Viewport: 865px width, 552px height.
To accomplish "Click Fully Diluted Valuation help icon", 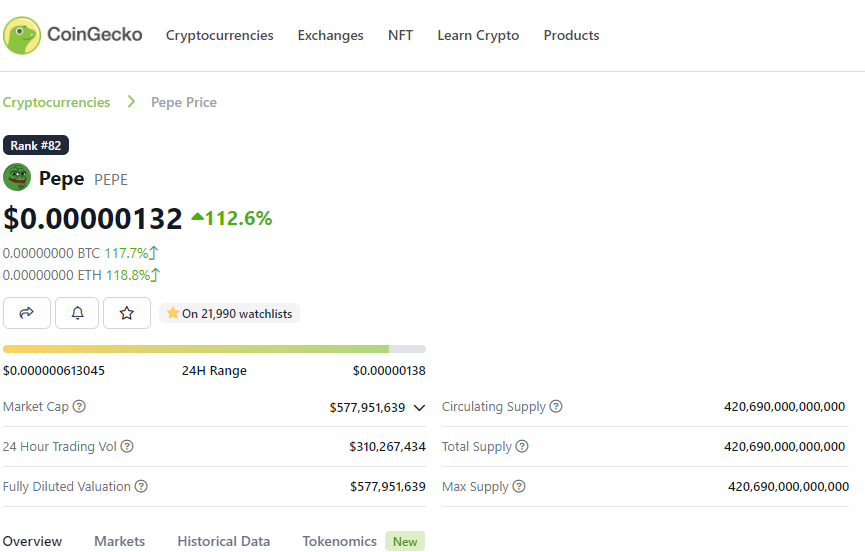I will pyautogui.click(x=141, y=486).
